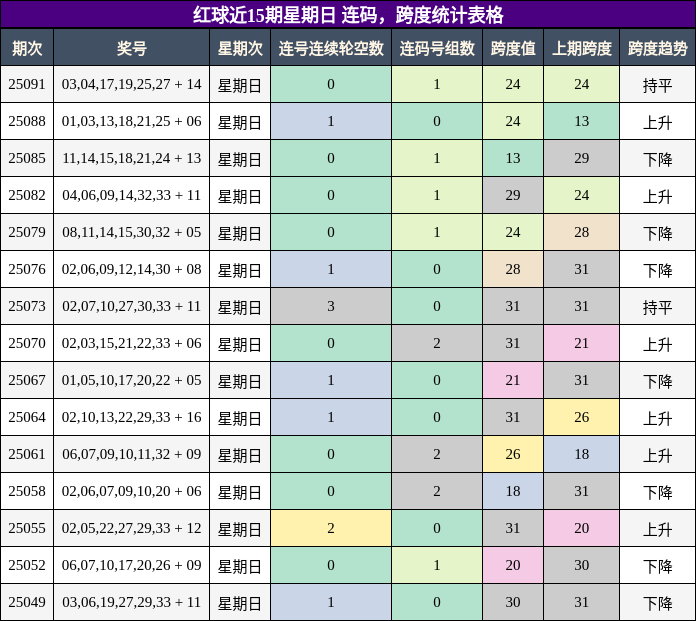Click the table title 红球近15期星期日 连码，跨度统计表格

[348, 15]
